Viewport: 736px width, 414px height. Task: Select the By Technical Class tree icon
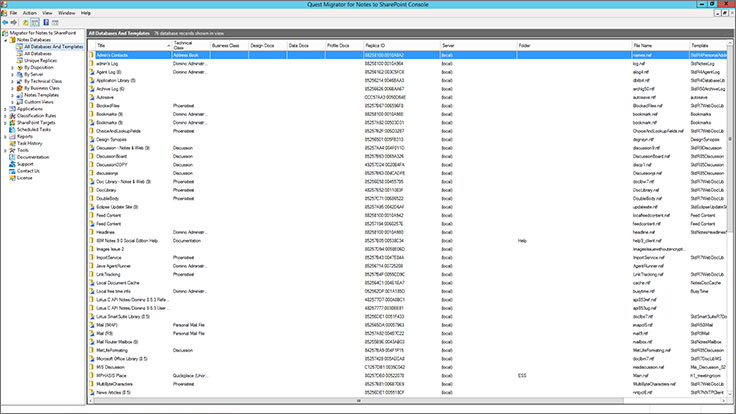[x=20, y=81]
